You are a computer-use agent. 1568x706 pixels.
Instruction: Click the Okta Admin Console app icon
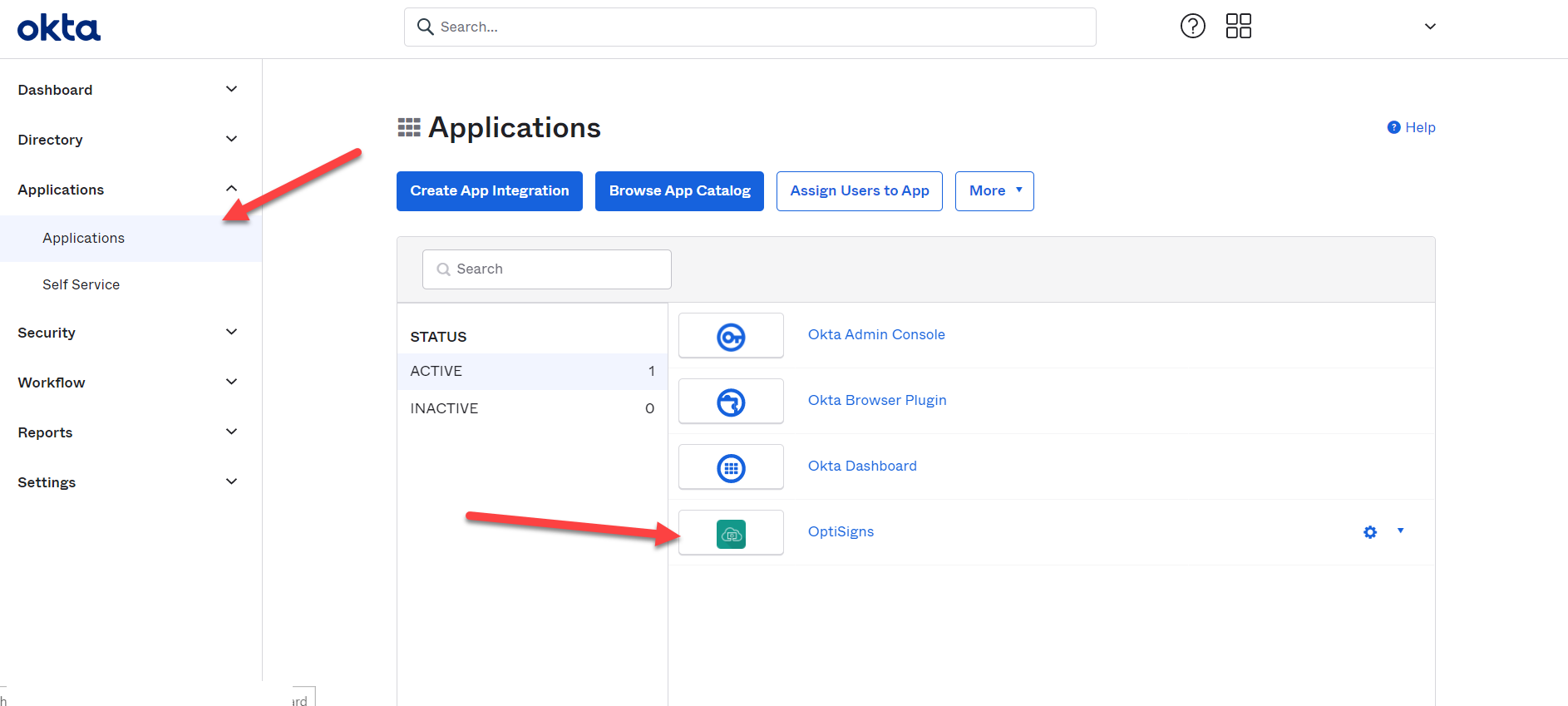pos(731,336)
